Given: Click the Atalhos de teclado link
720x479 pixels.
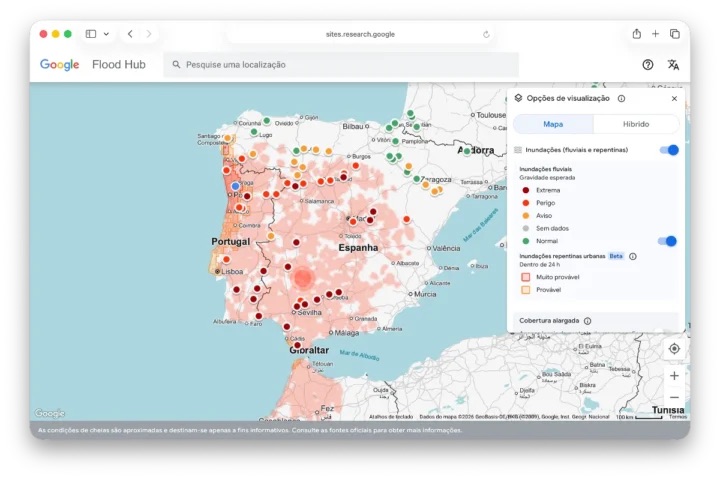Looking at the screenshot, I should pos(391,416).
